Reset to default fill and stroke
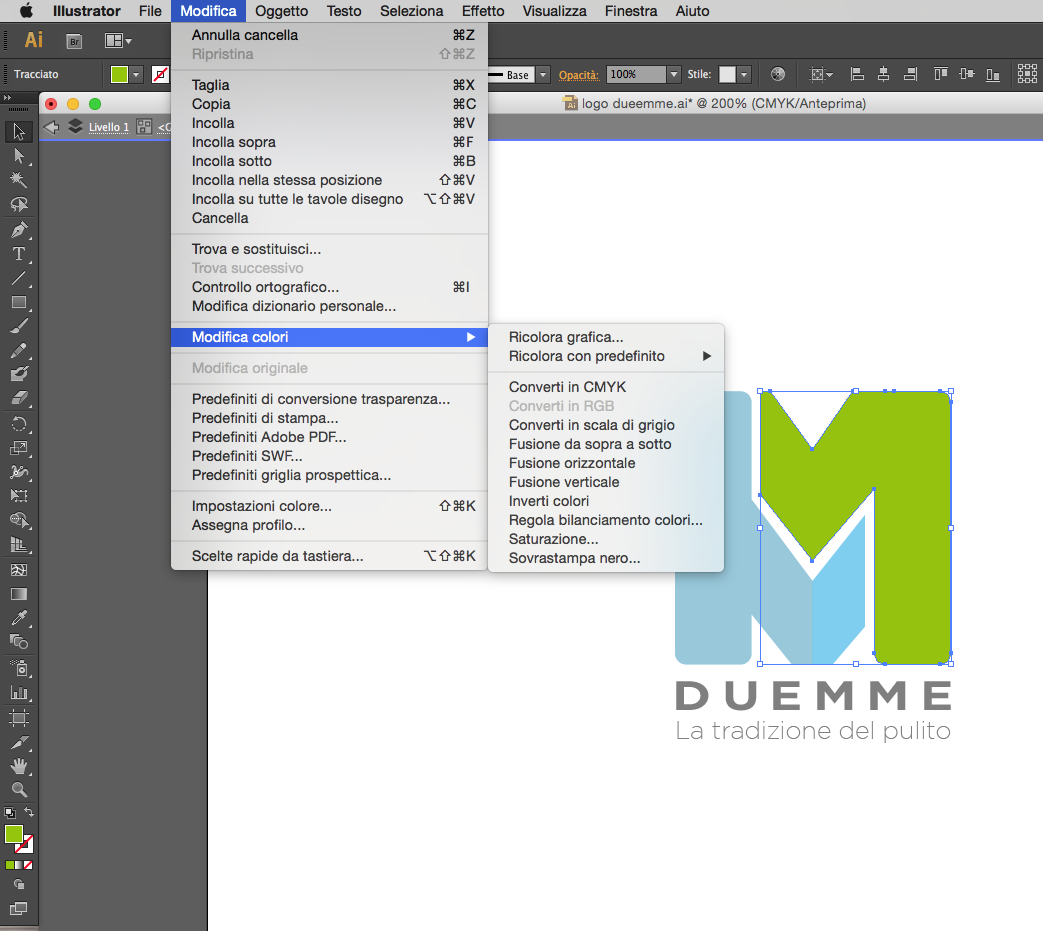The width and height of the screenshot is (1043, 931). (x=9, y=812)
